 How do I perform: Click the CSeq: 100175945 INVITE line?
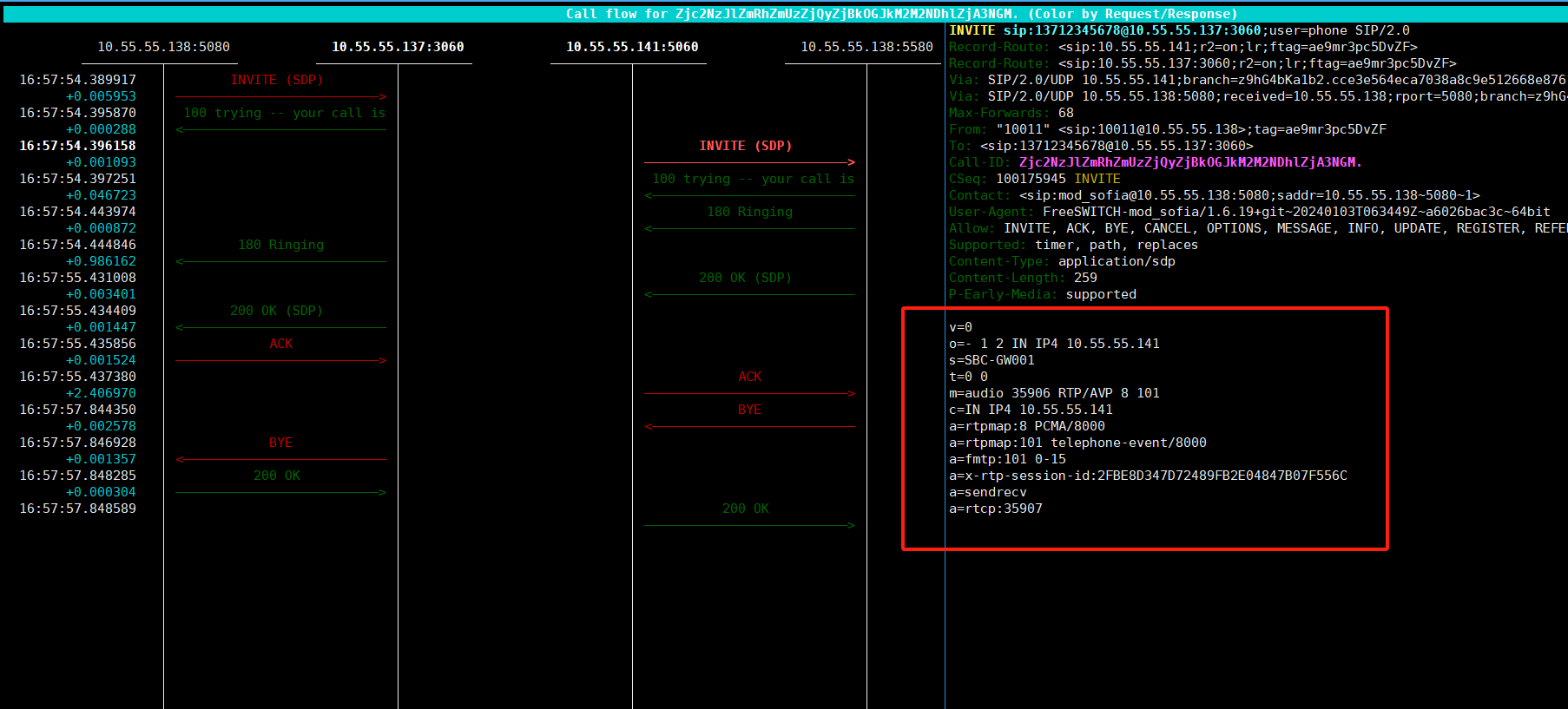coord(1035,179)
